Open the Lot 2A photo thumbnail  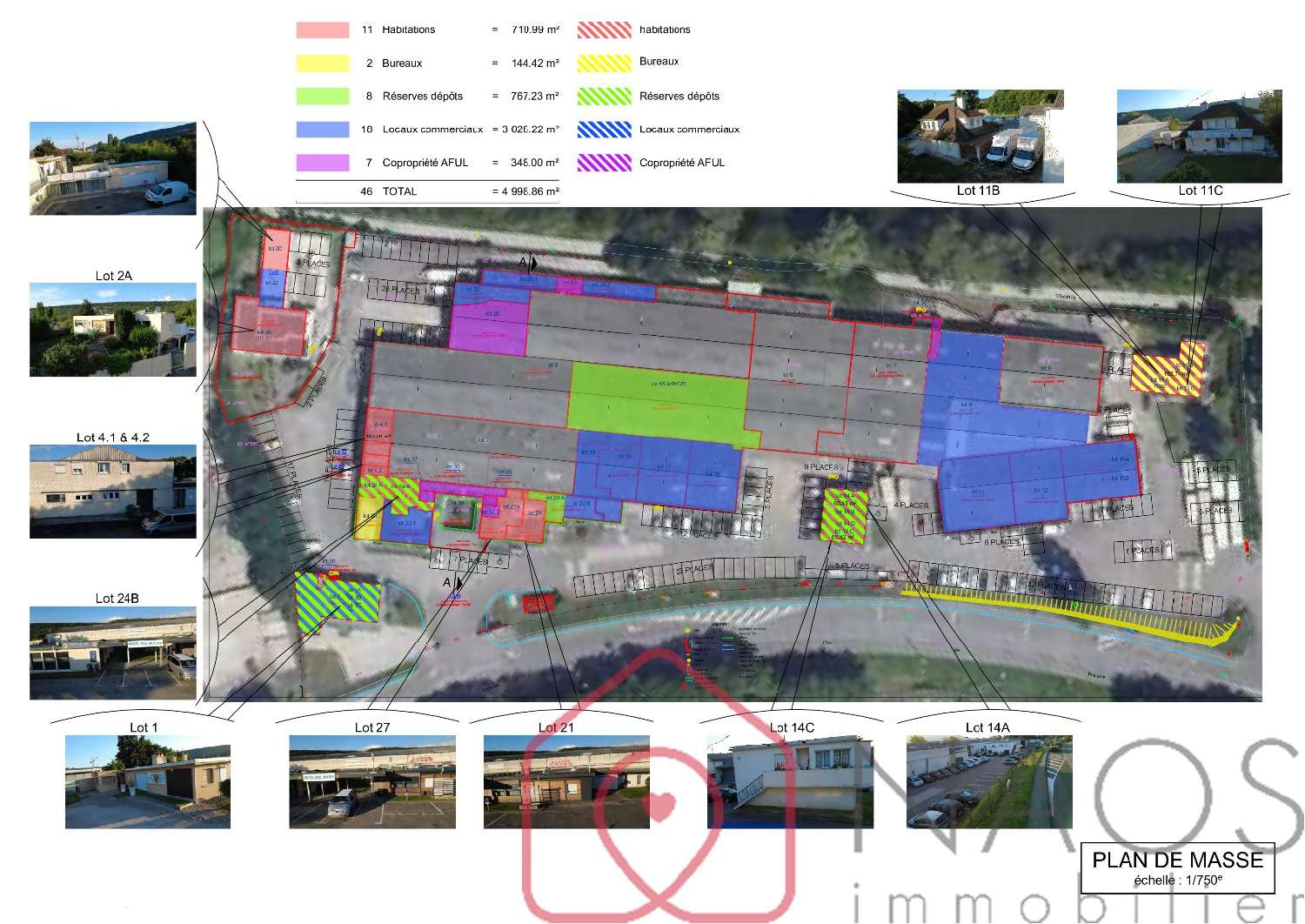[x=113, y=329]
